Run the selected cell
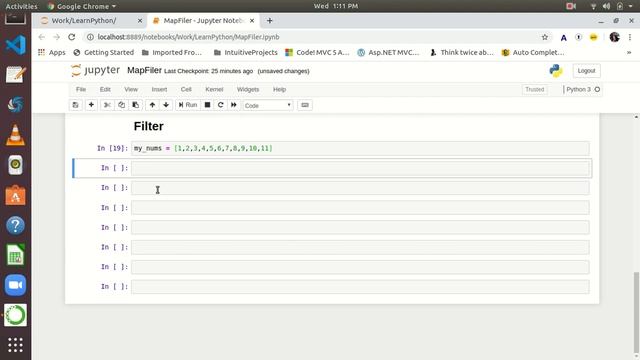This screenshot has height=360, width=640. click(188, 105)
